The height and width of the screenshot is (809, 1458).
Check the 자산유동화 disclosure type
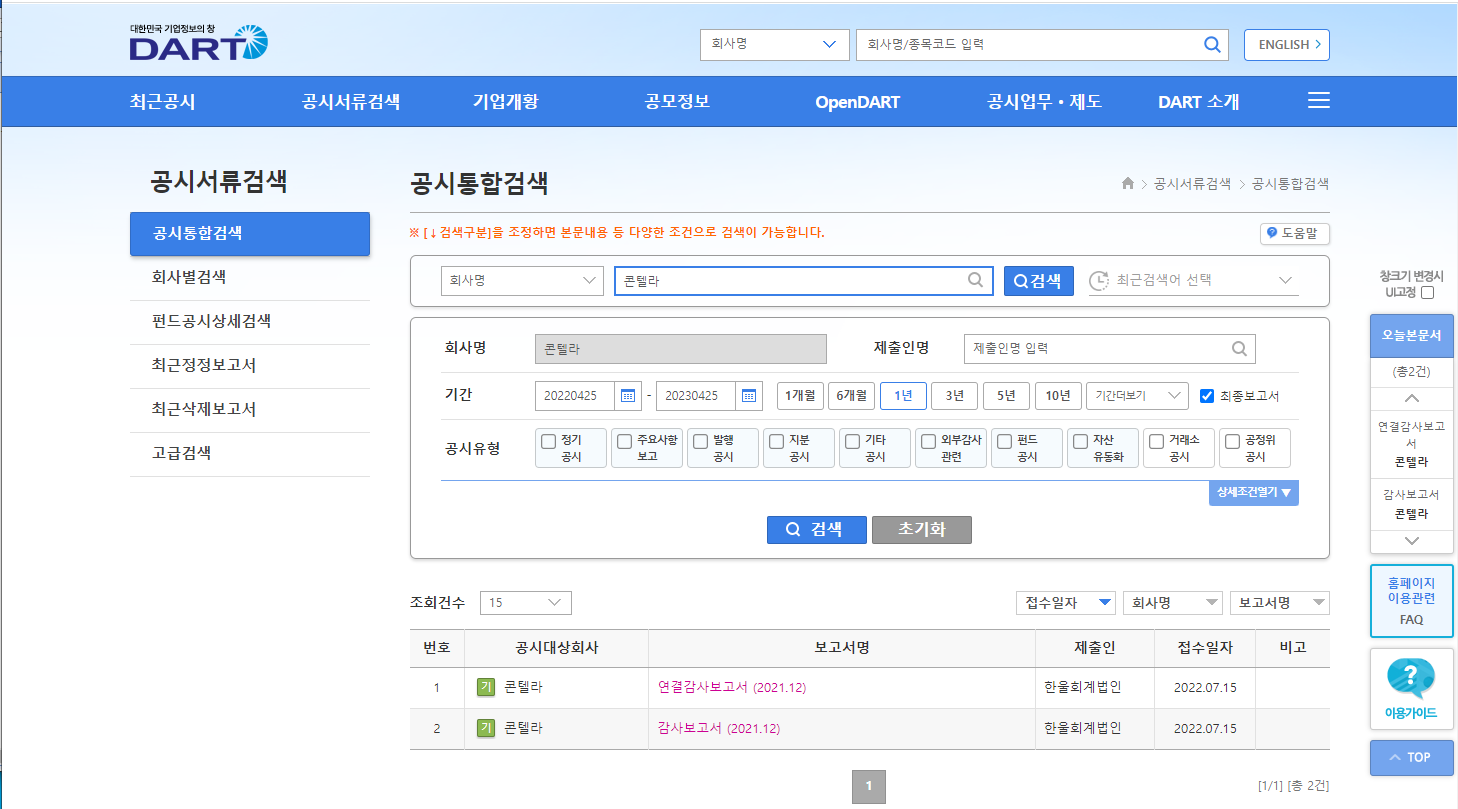(x=1080, y=441)
